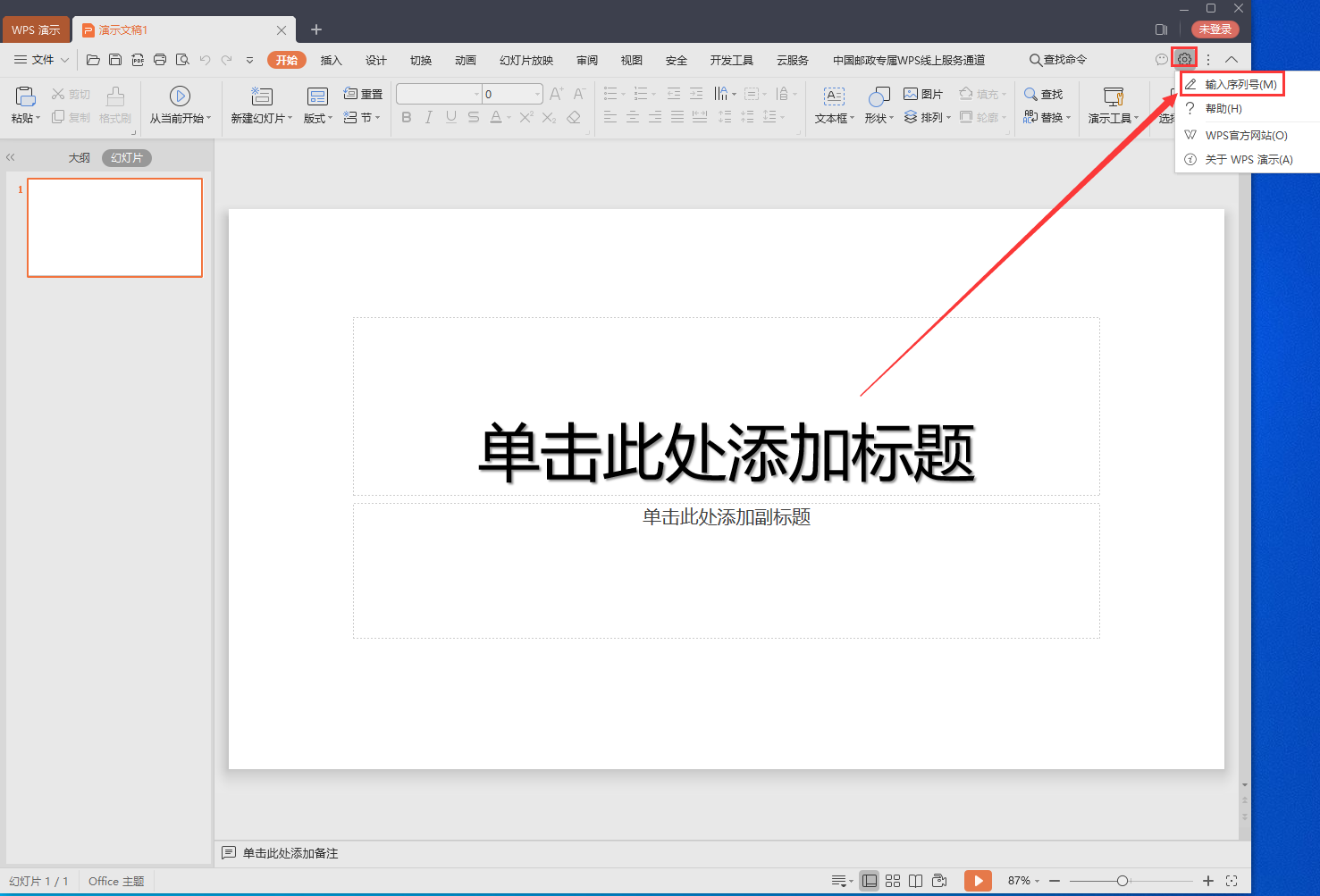This screenshot has width=1320, height=896.
Task: Click 单击此处添加备注 notes area
Action: coord(290,853)
